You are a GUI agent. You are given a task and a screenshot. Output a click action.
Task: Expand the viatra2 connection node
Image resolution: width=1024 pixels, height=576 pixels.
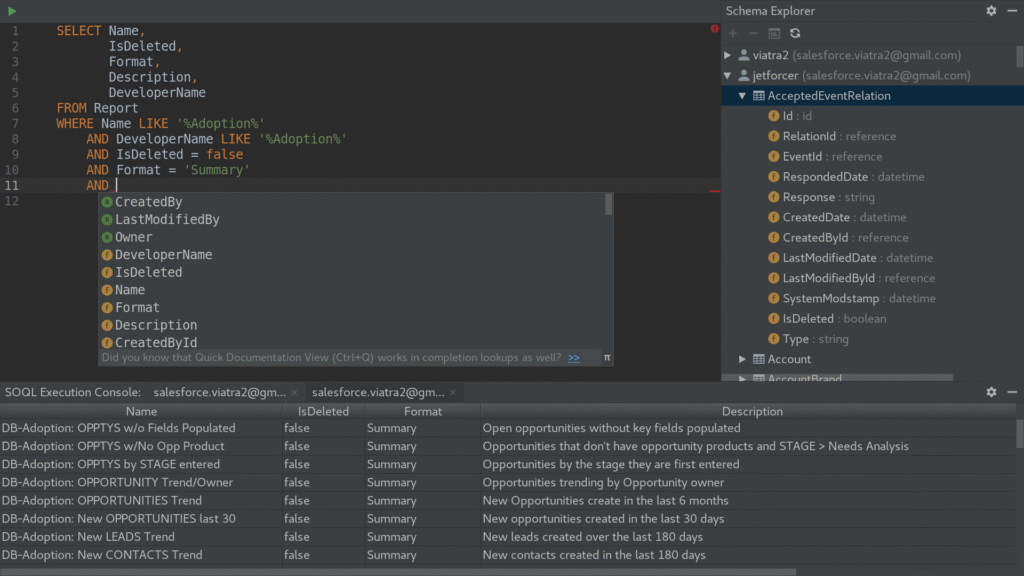tap(729, 55)
